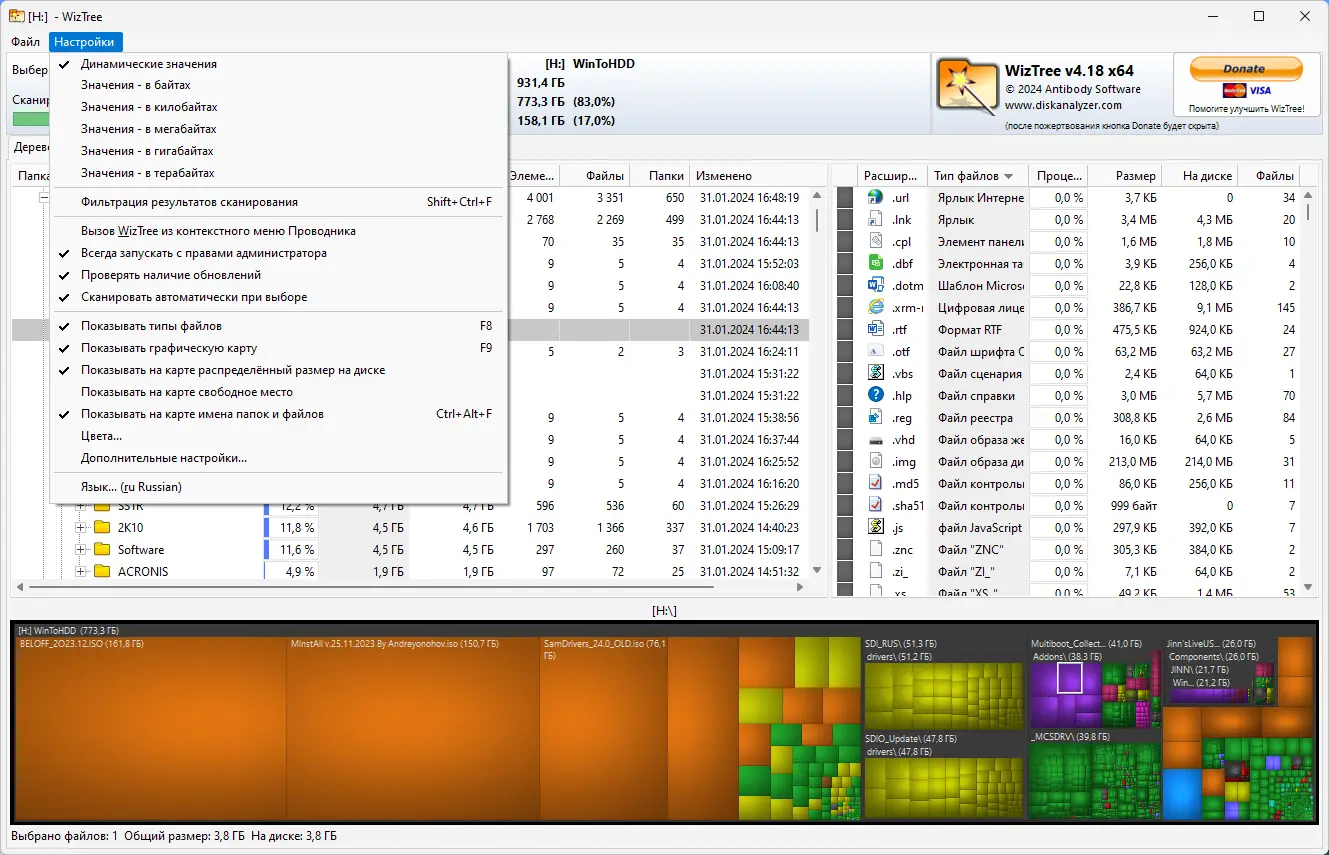Click MInstAll iso block in treemap
1329x855 pixels.
click(x=413, y=730)
